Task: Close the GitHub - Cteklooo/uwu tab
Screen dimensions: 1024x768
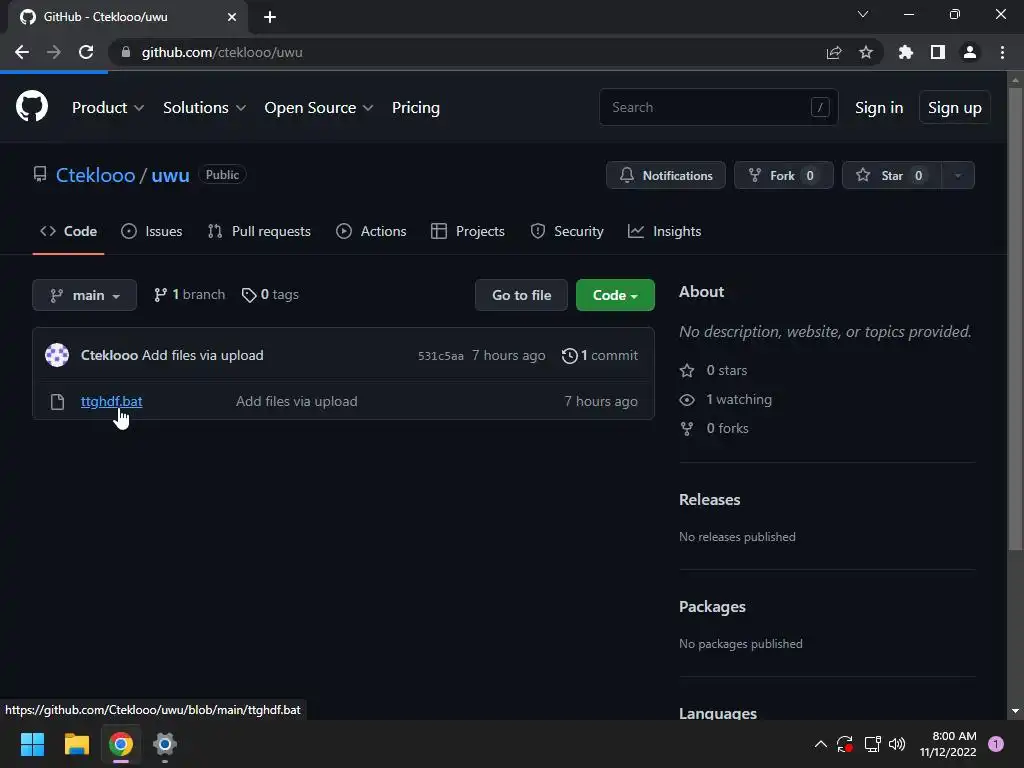Action: point(232,17)
